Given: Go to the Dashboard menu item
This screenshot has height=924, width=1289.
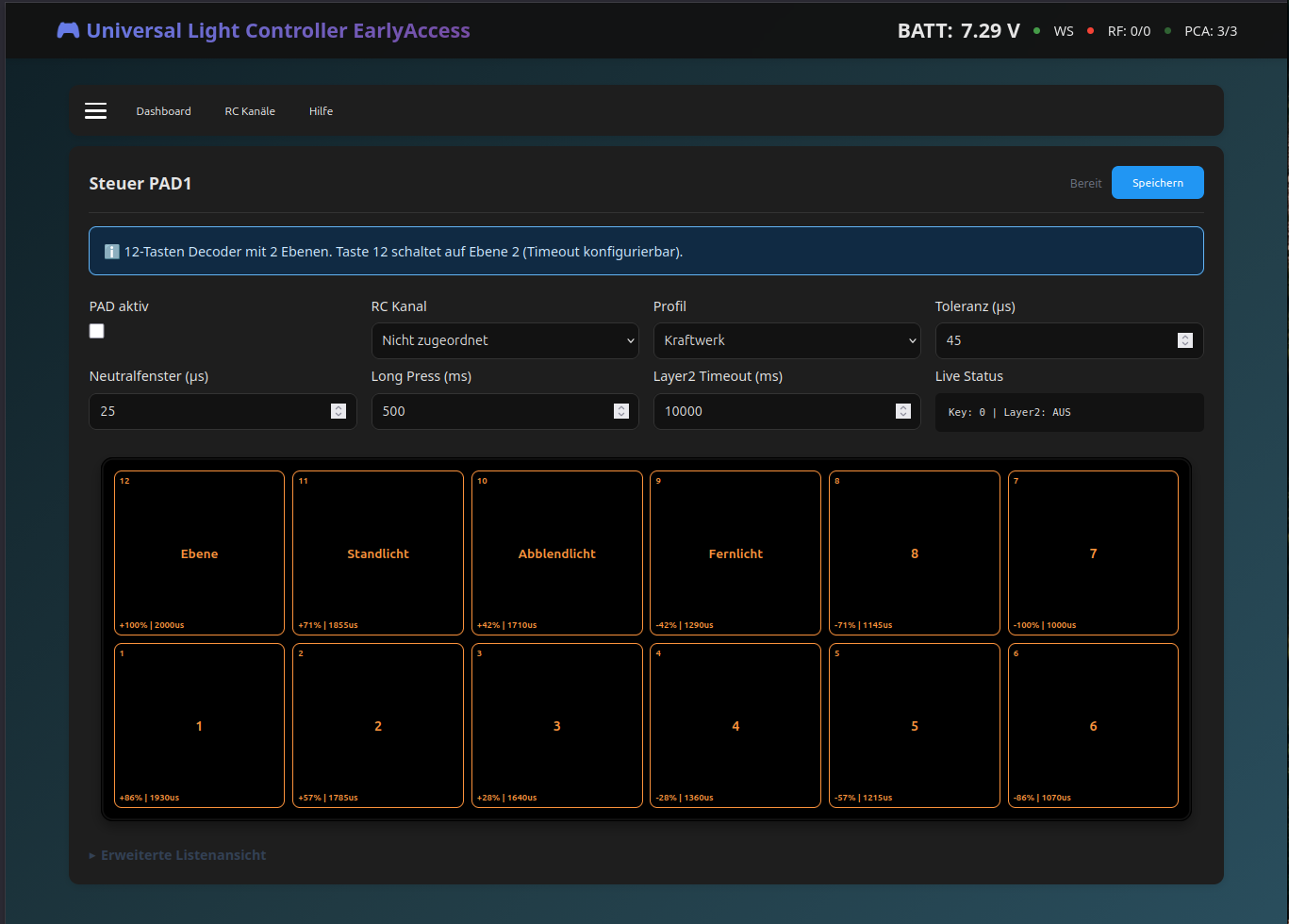Looking at the screenshot, I should (163, 111).
